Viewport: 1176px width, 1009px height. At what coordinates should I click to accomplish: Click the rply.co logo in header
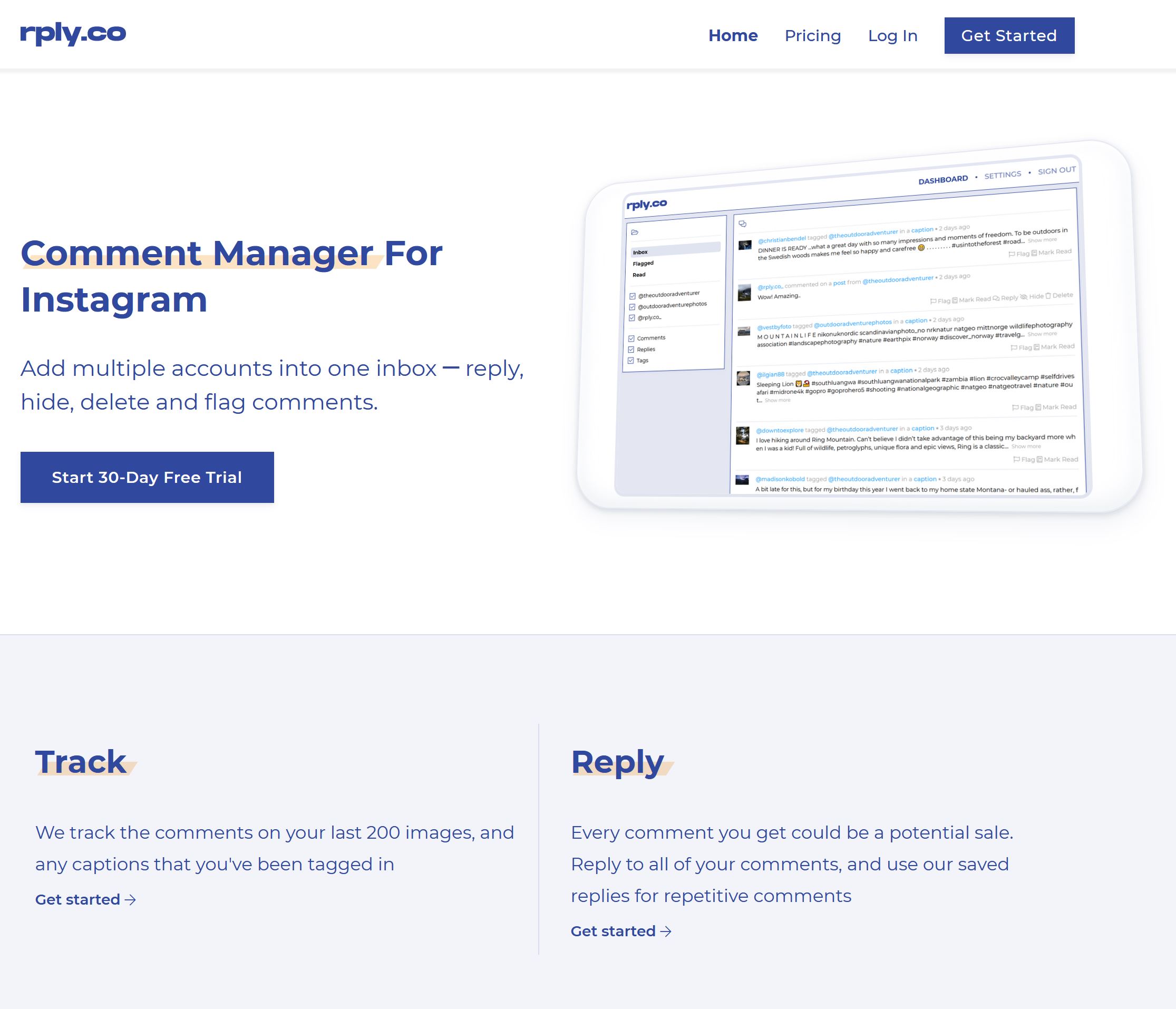click(73, 34)
